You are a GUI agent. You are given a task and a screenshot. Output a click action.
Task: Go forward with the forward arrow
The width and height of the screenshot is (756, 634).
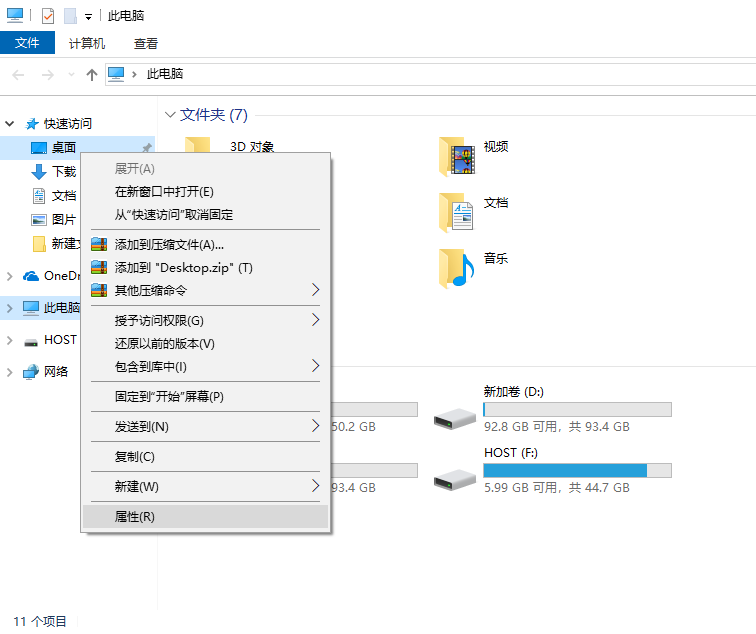pos(48,75)
